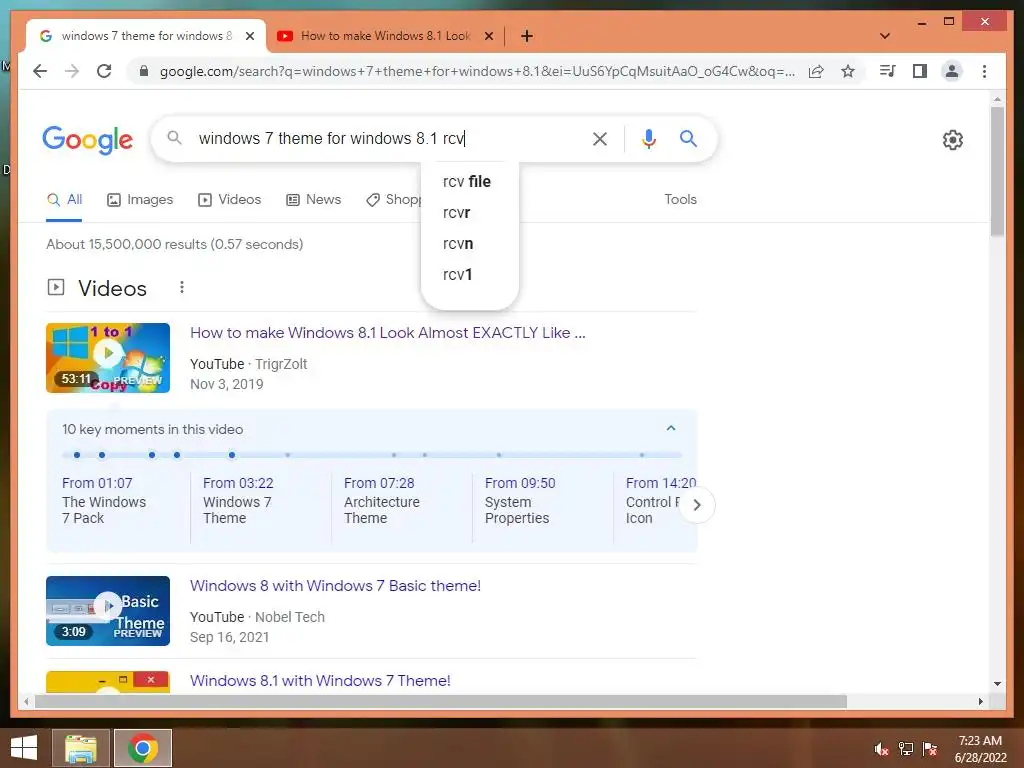Open 'Windows 8 with Windows 7 Basic theme!' link
1024x768 pixels.
coord(336,586)
